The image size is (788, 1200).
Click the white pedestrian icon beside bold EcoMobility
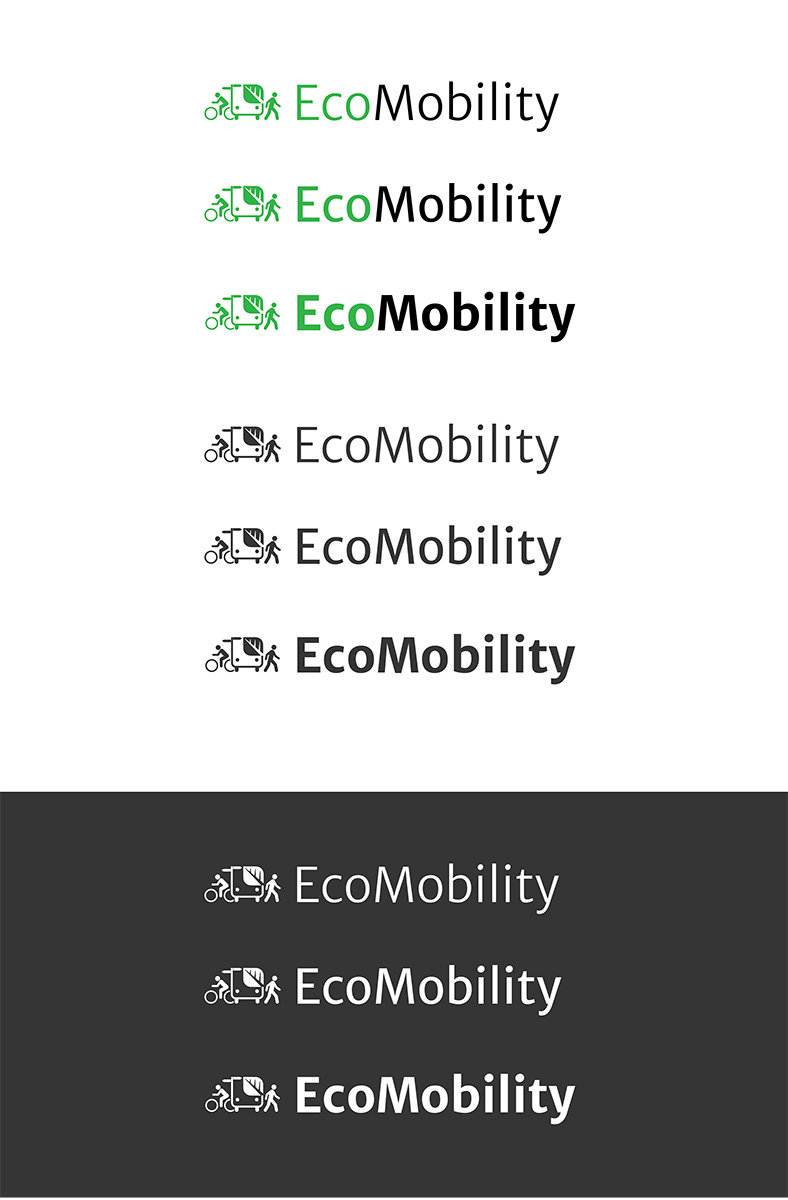[271, 1097]
